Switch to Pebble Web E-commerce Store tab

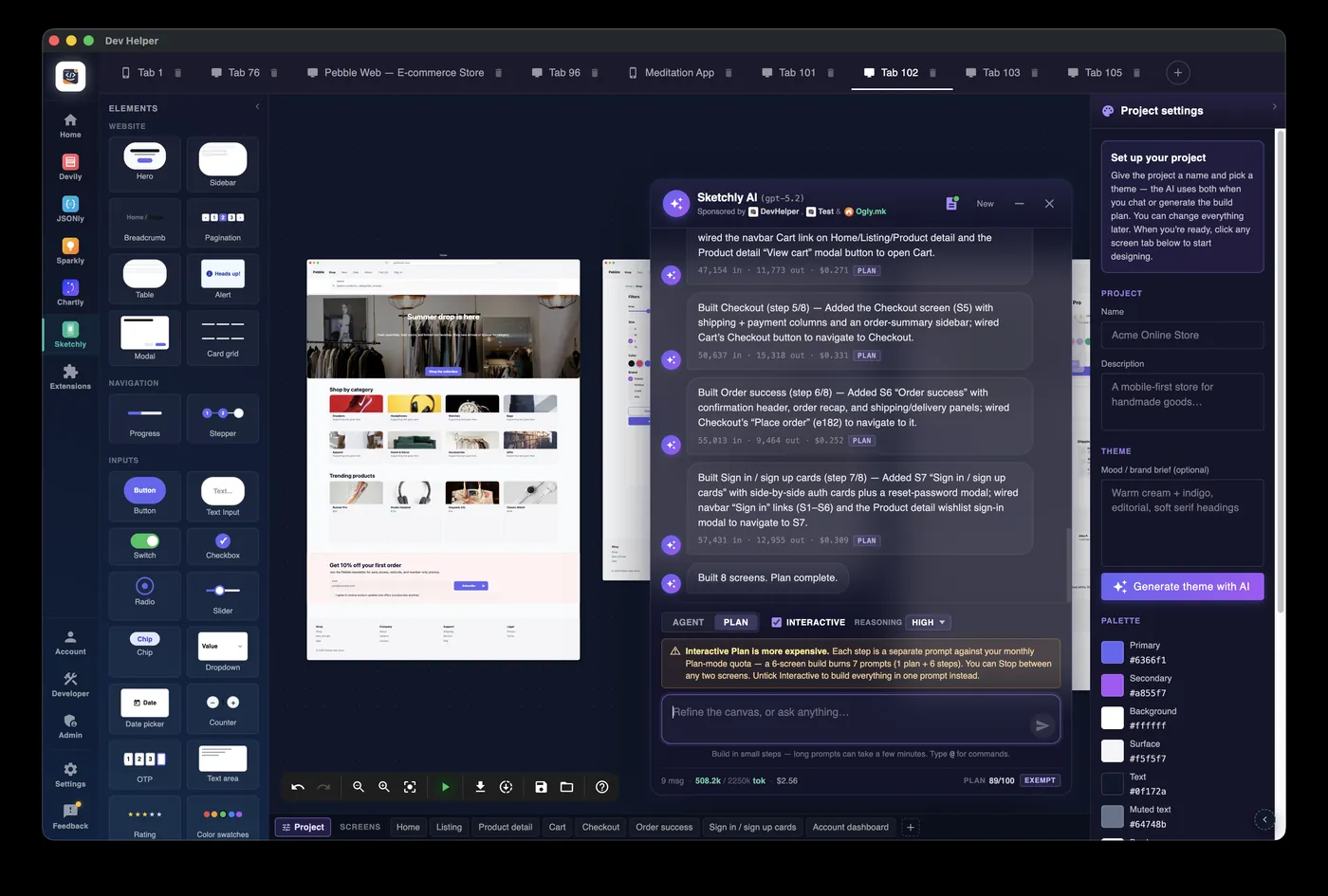(404, 73)
